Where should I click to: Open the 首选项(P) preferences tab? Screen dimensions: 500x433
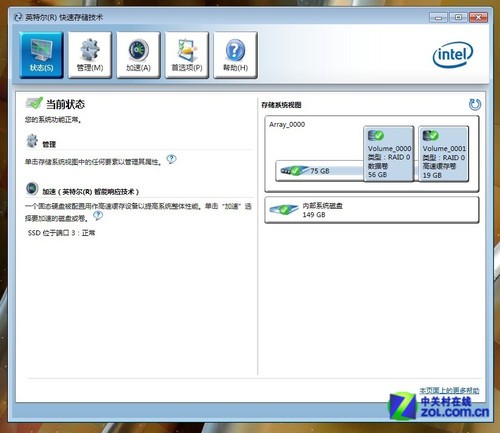tap(187, 55)
